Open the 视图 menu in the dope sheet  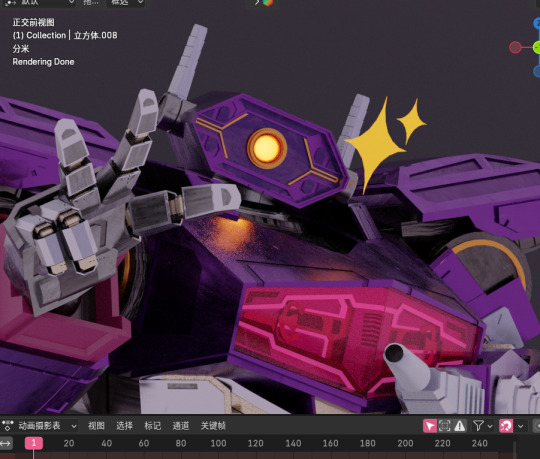(96, 426)
